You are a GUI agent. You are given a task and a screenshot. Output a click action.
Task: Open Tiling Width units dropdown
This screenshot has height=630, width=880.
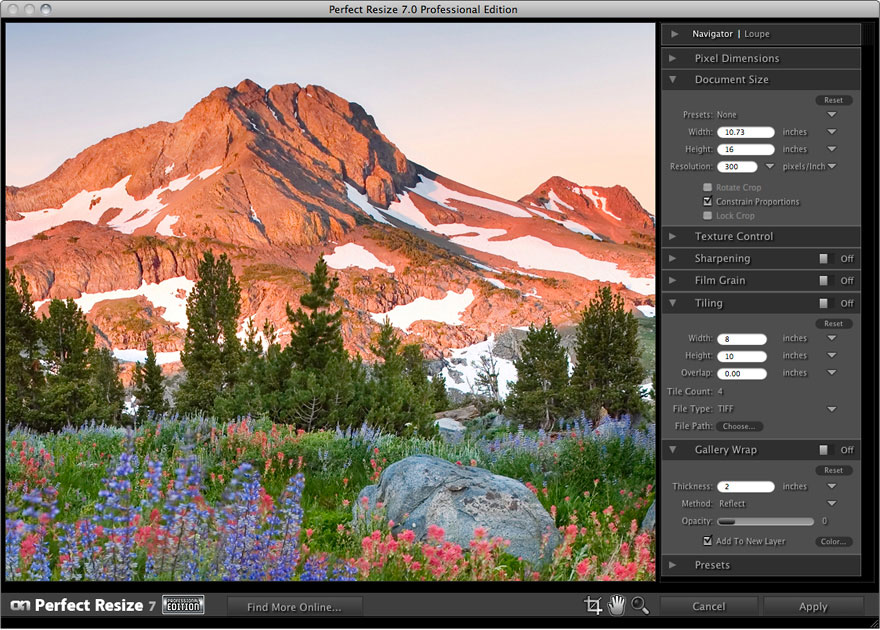(832, 338)
